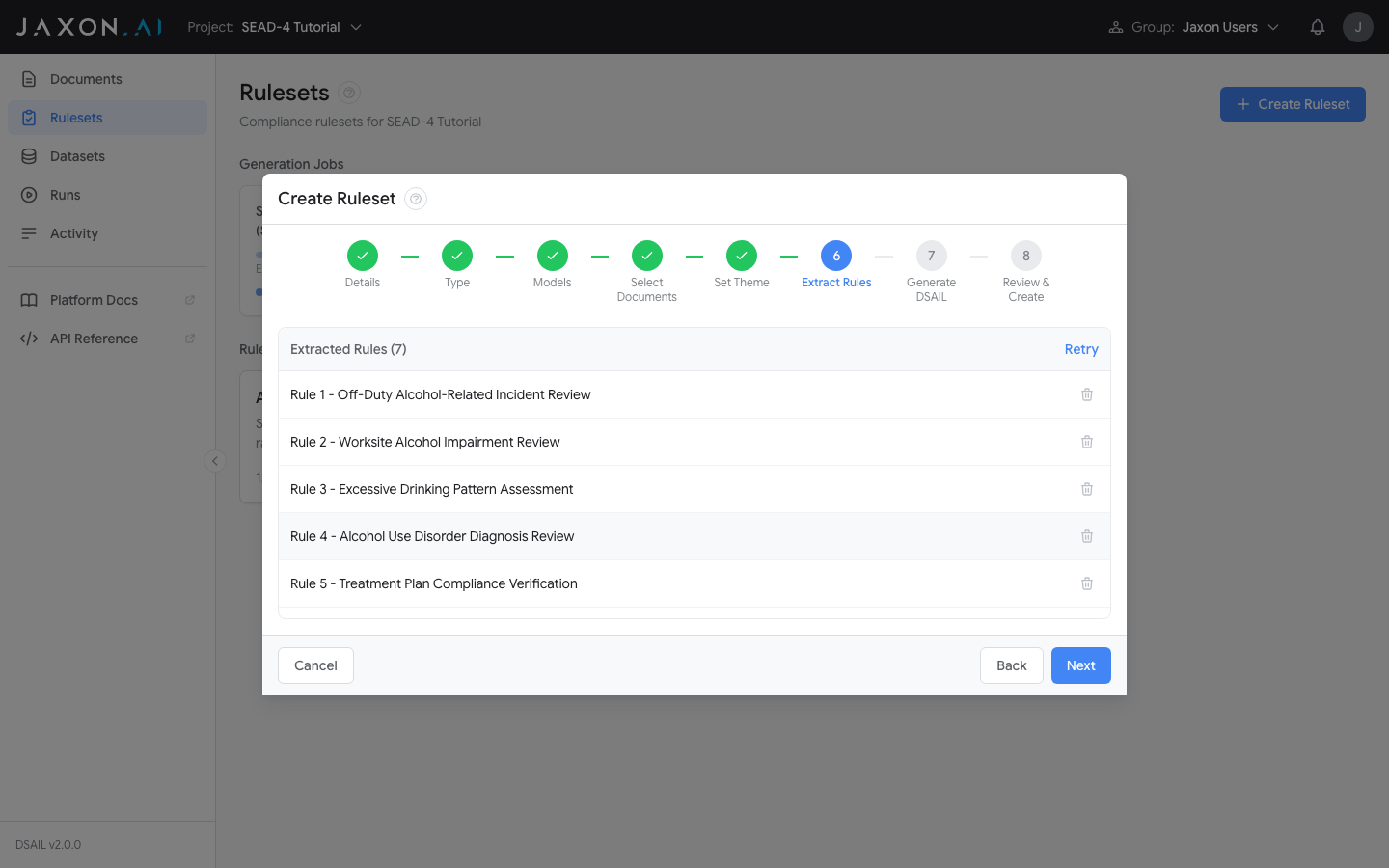The width and height of the screenshot is (1389, 868).
Task: Click the Jaxon.AI logo
Action: point(87,26)
